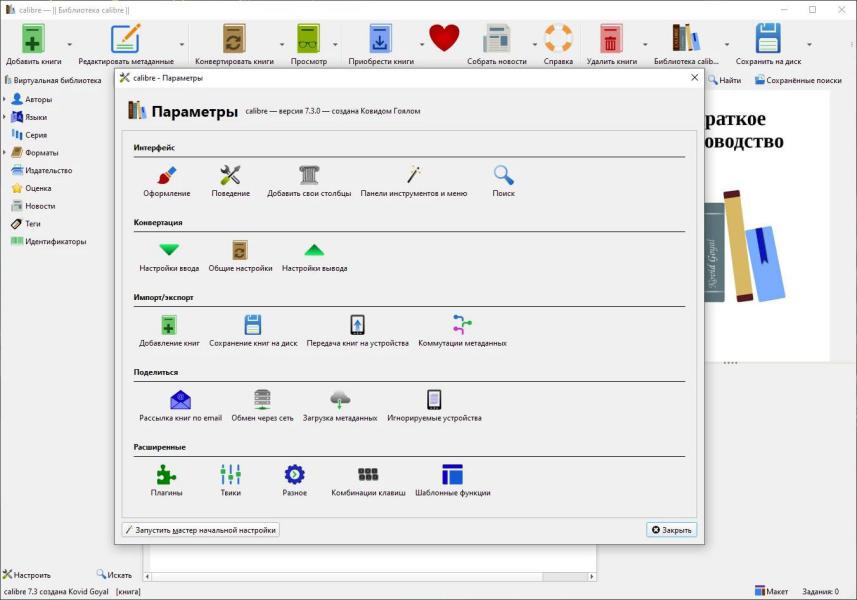Viewport: 857px width, 600px height.
Task: Open dropdown arrow next to Удалить книги
Action: [645, 44]
